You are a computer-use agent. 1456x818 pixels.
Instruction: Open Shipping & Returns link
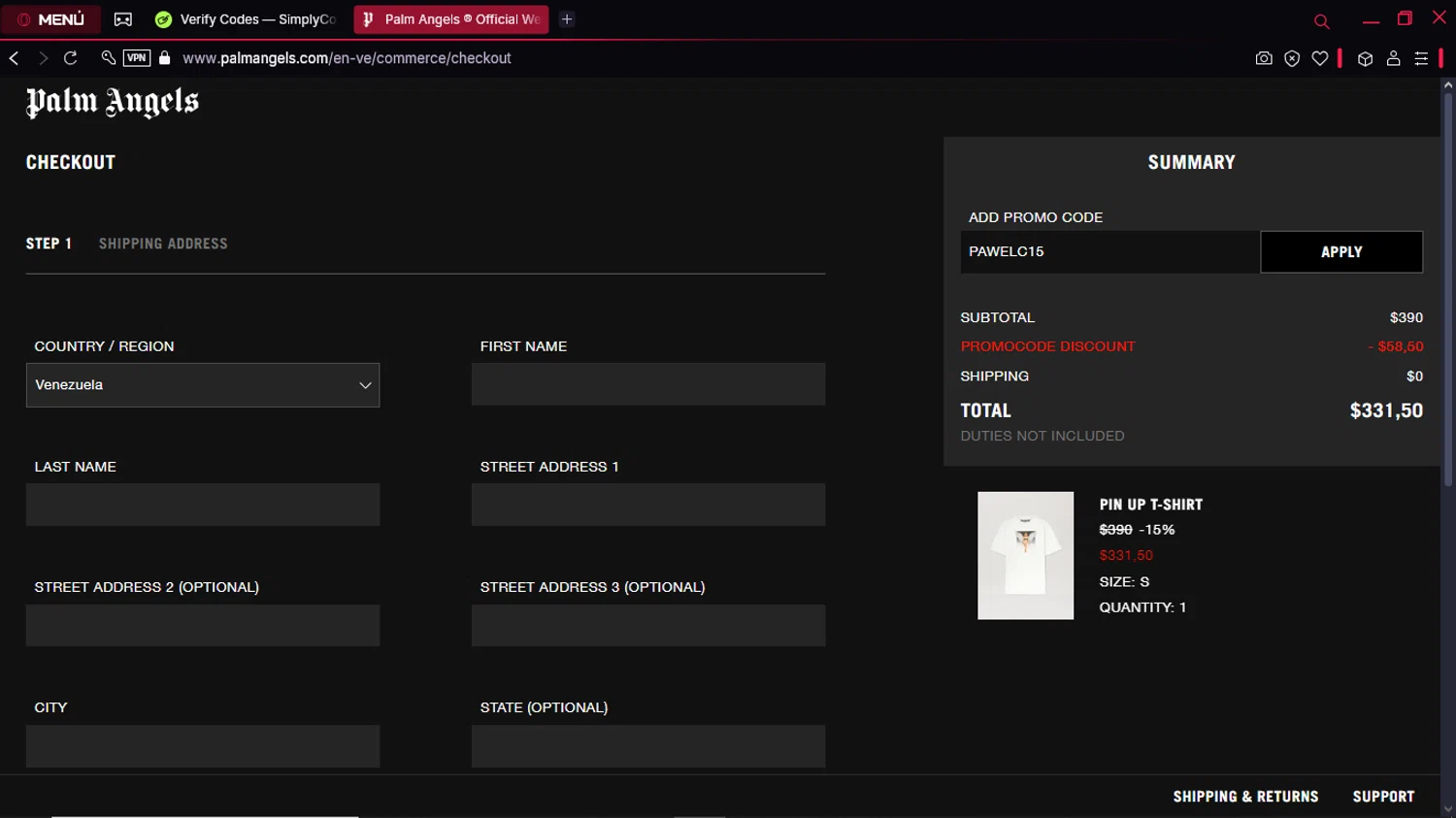(x=1245, y=797)
